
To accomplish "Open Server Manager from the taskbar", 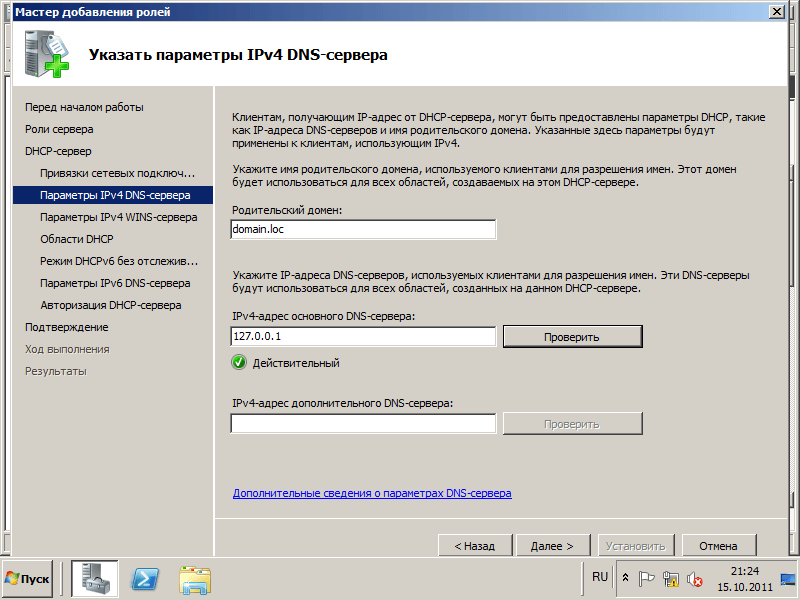I will 95,579.
